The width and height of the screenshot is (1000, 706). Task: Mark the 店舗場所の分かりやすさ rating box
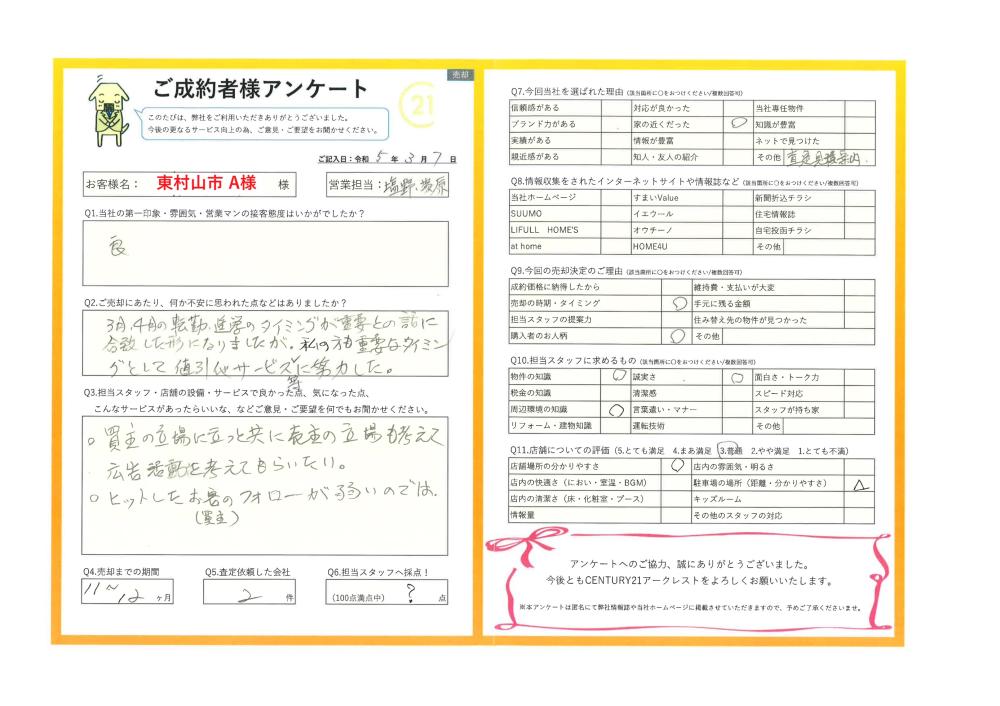[x=679, y=466]
